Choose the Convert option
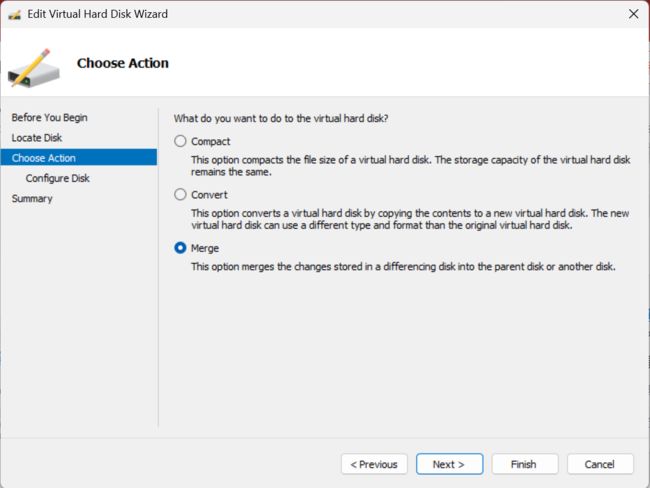This screenshot has height=488, width=650. pyautogui.click(x=180, y=194)
